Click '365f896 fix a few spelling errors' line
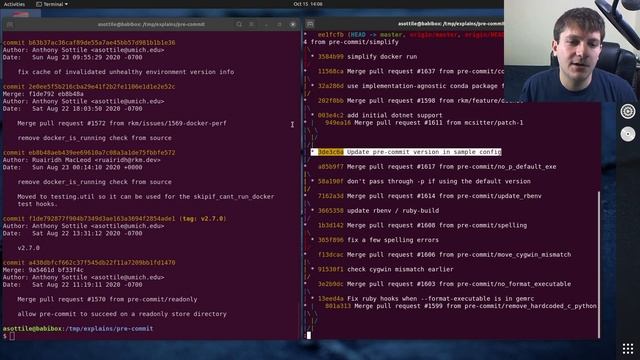Screen dimensions: 640x360 click(378, 240)
